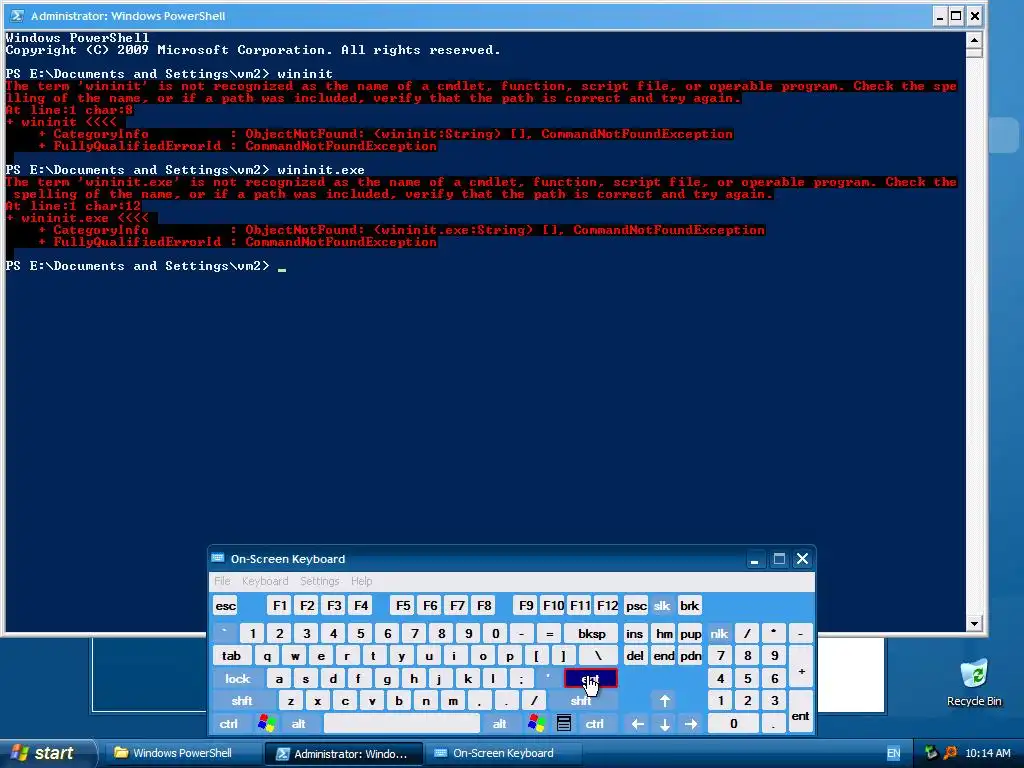Maximize the On-Screen Keyboard window
The width and height of the screenshot is (1024, 768).
click(x=778, y=559)
